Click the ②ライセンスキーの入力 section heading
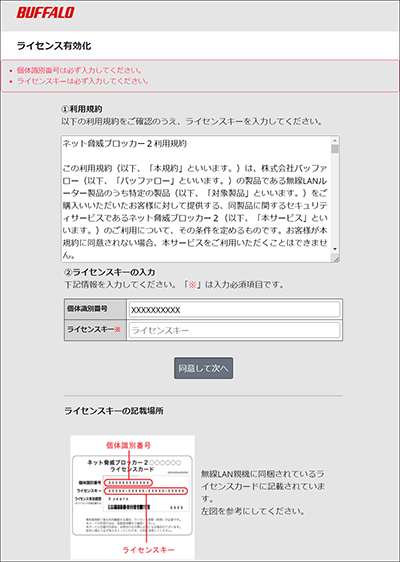This screenshot has height=562, width=400. pyautogui.click(x=110, y=272)
